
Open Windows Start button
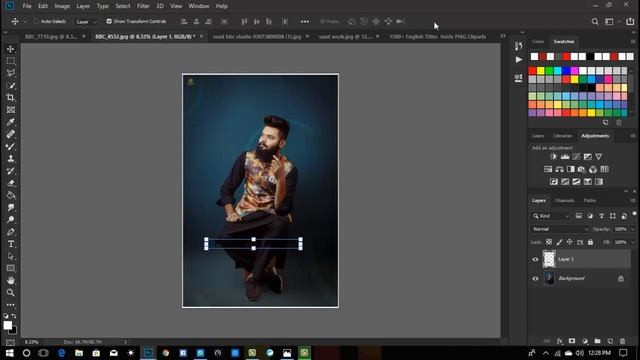[9, 353]
